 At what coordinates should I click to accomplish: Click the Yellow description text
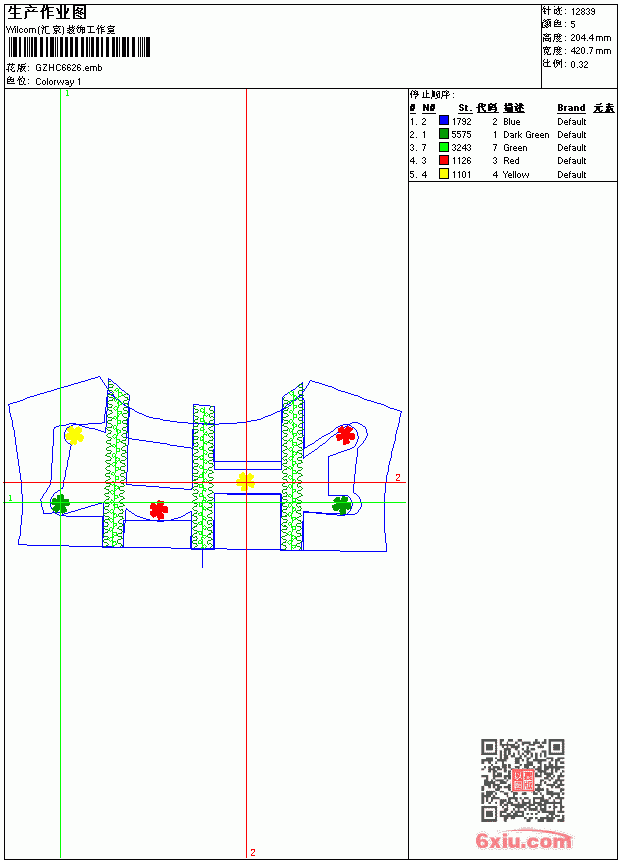point(516,174)
